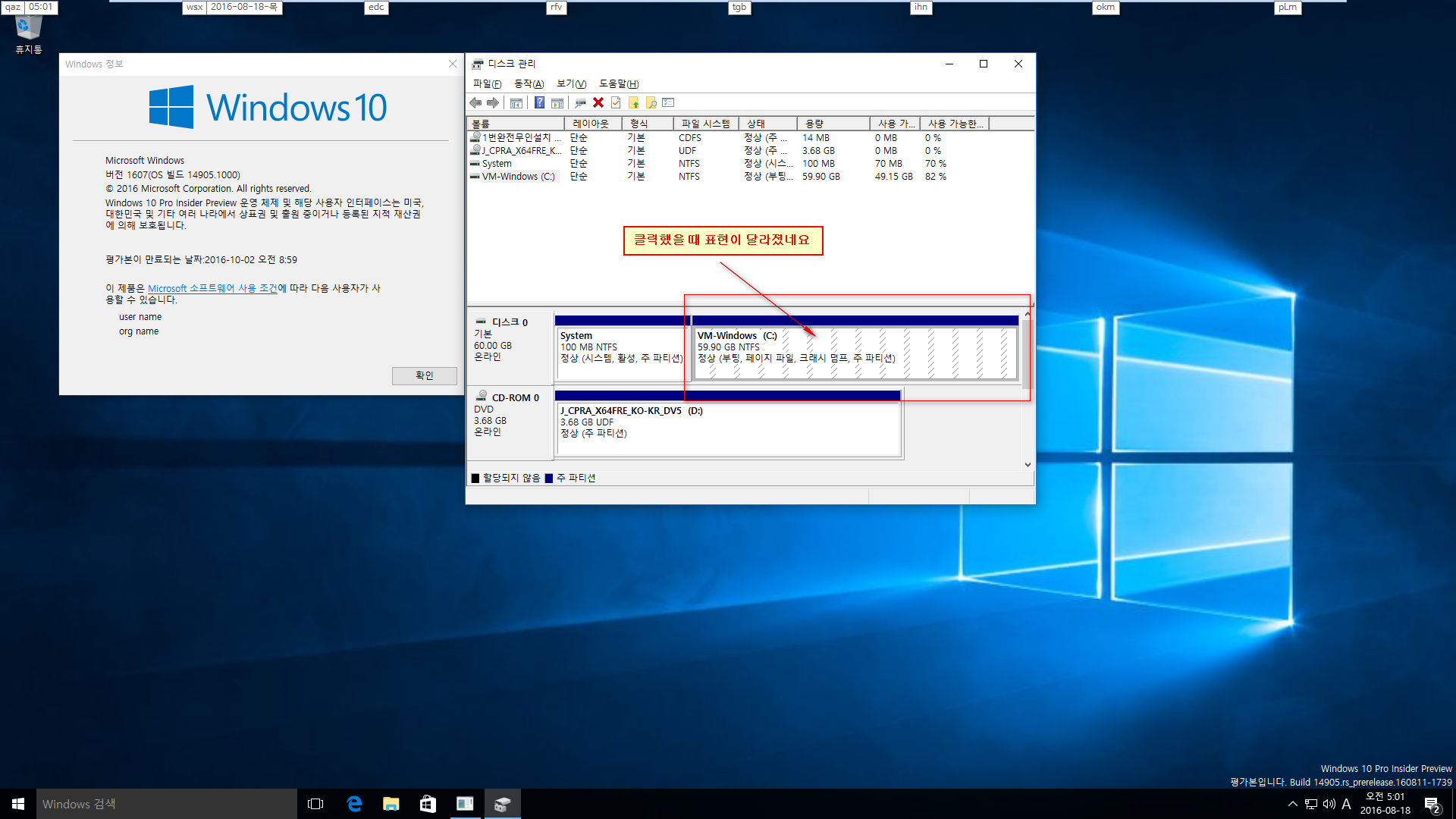
Task: Open Task View on the taskbar
Action: (315, 804)
